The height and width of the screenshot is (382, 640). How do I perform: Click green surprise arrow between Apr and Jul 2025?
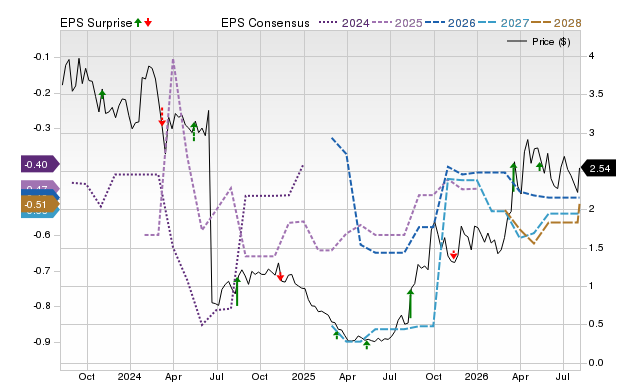pyautogui.click(x=367, y=345)
